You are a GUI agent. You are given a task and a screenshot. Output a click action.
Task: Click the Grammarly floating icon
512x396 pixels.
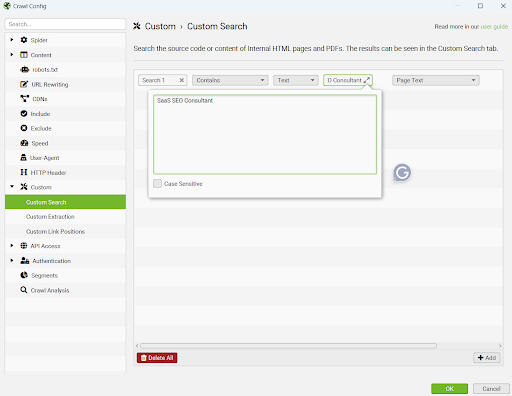pos(402,173)
